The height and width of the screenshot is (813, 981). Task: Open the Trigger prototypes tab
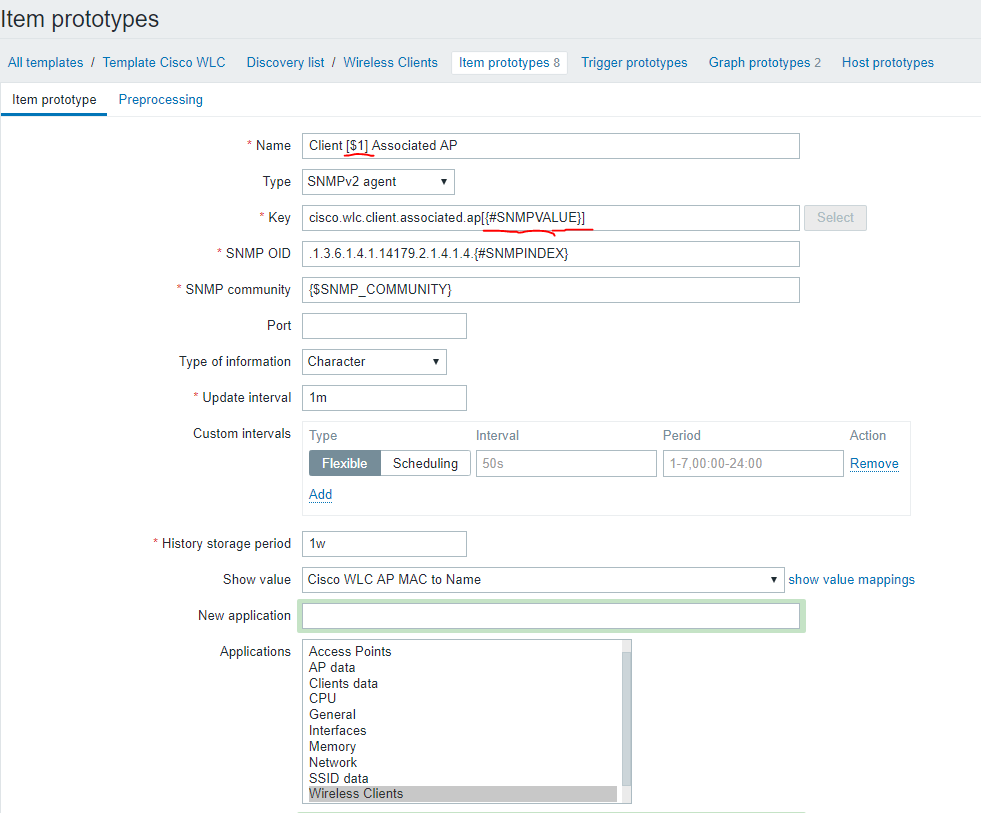tap(634, 62)
